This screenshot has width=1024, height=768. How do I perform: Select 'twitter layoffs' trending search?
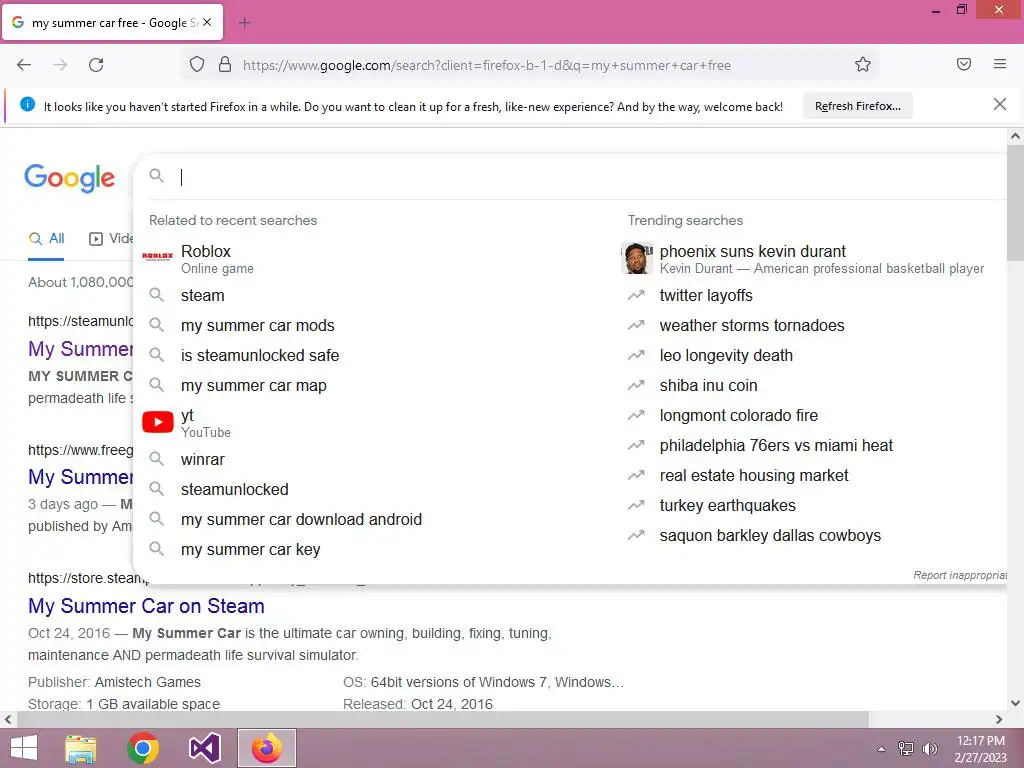coord(706,295)
